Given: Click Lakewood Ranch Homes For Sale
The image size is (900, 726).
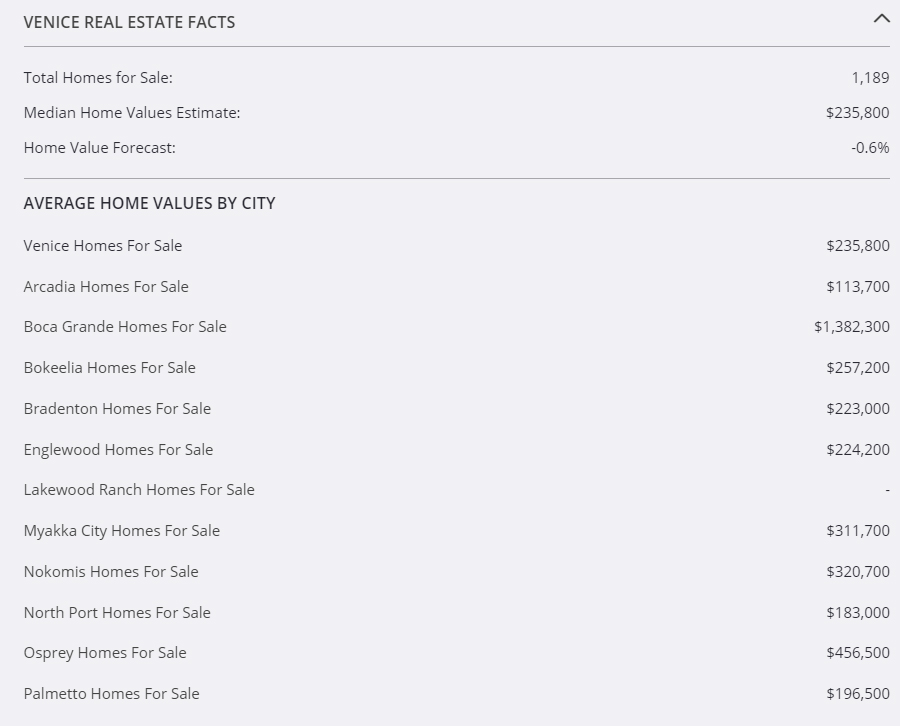Looking at the screenshot, I should point(139,490).
